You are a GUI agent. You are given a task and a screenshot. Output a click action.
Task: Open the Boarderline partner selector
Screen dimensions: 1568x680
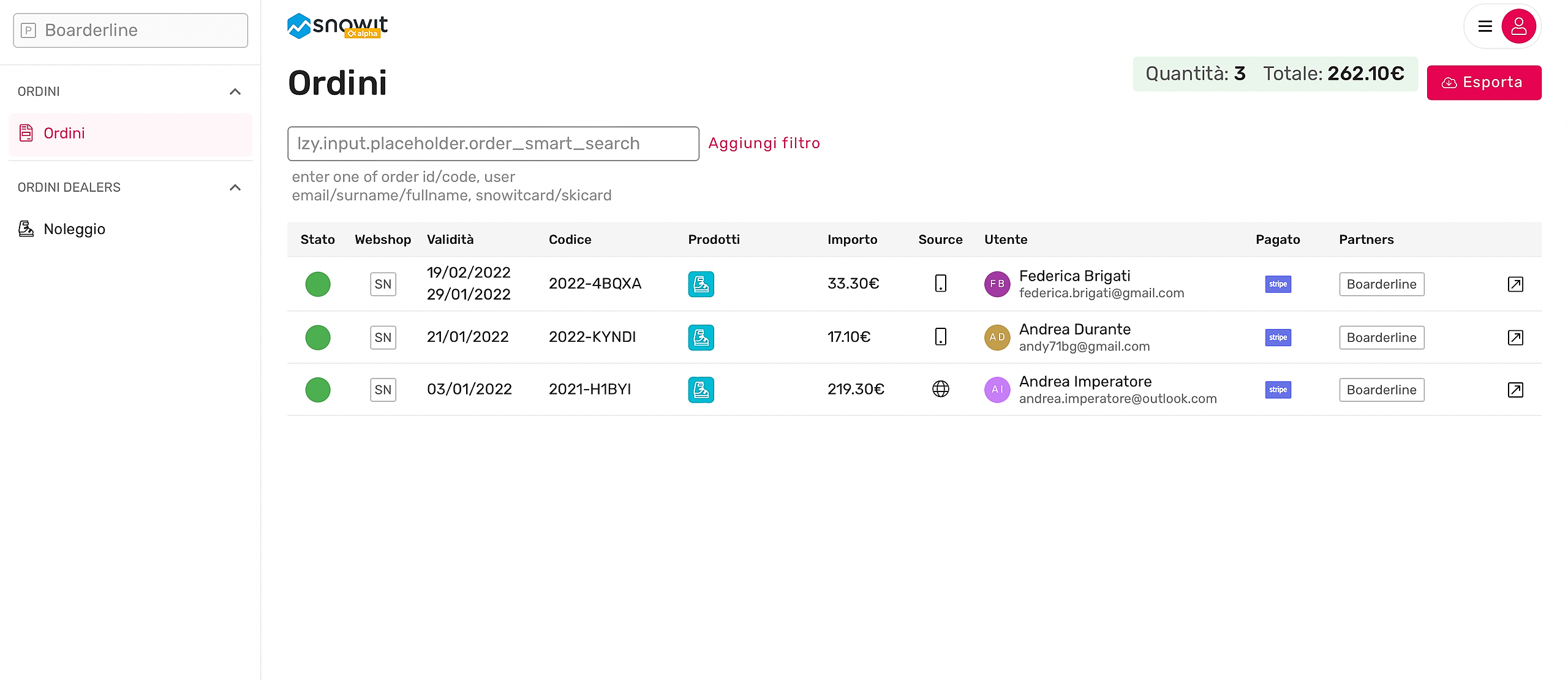tap(130, 31)
